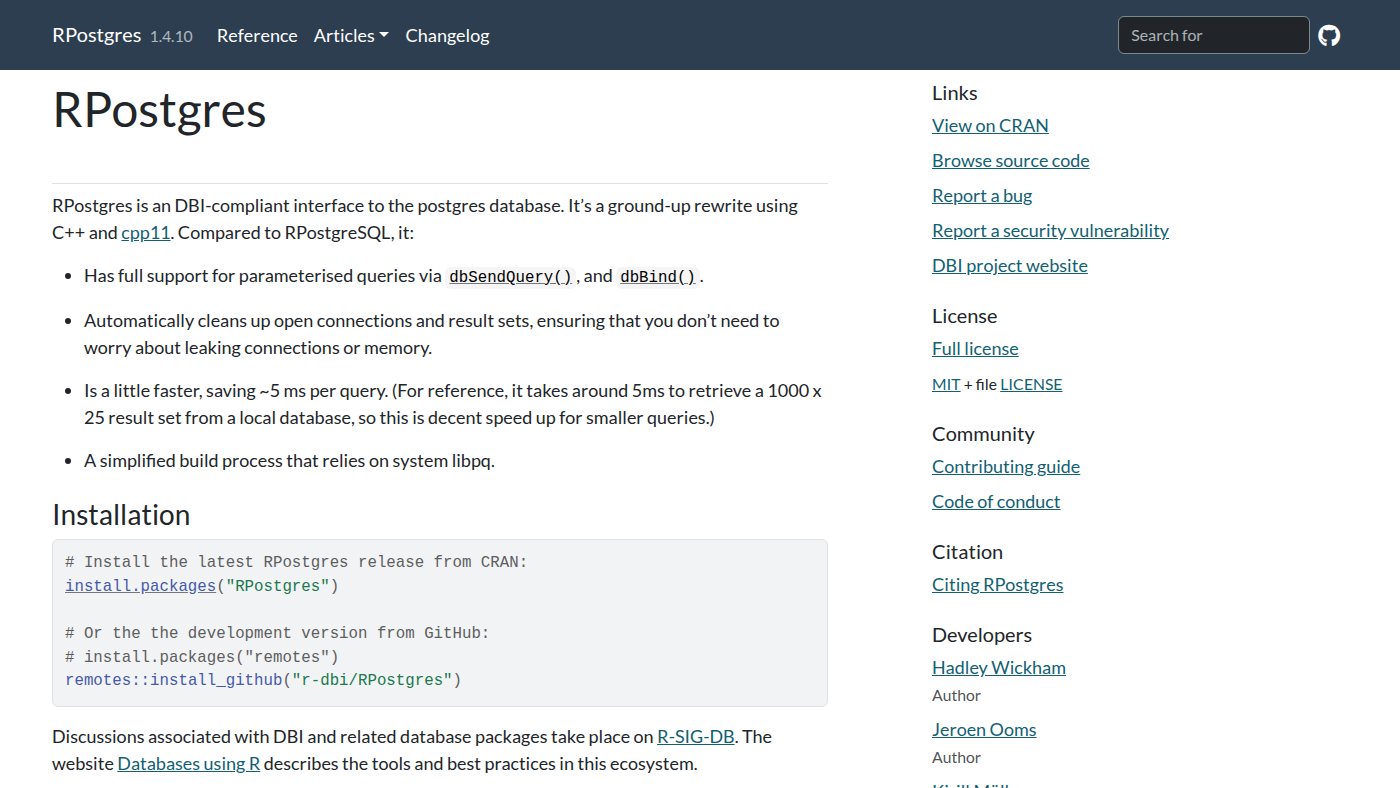
Task: Open the MIT license link
Action: click(946, 384)
